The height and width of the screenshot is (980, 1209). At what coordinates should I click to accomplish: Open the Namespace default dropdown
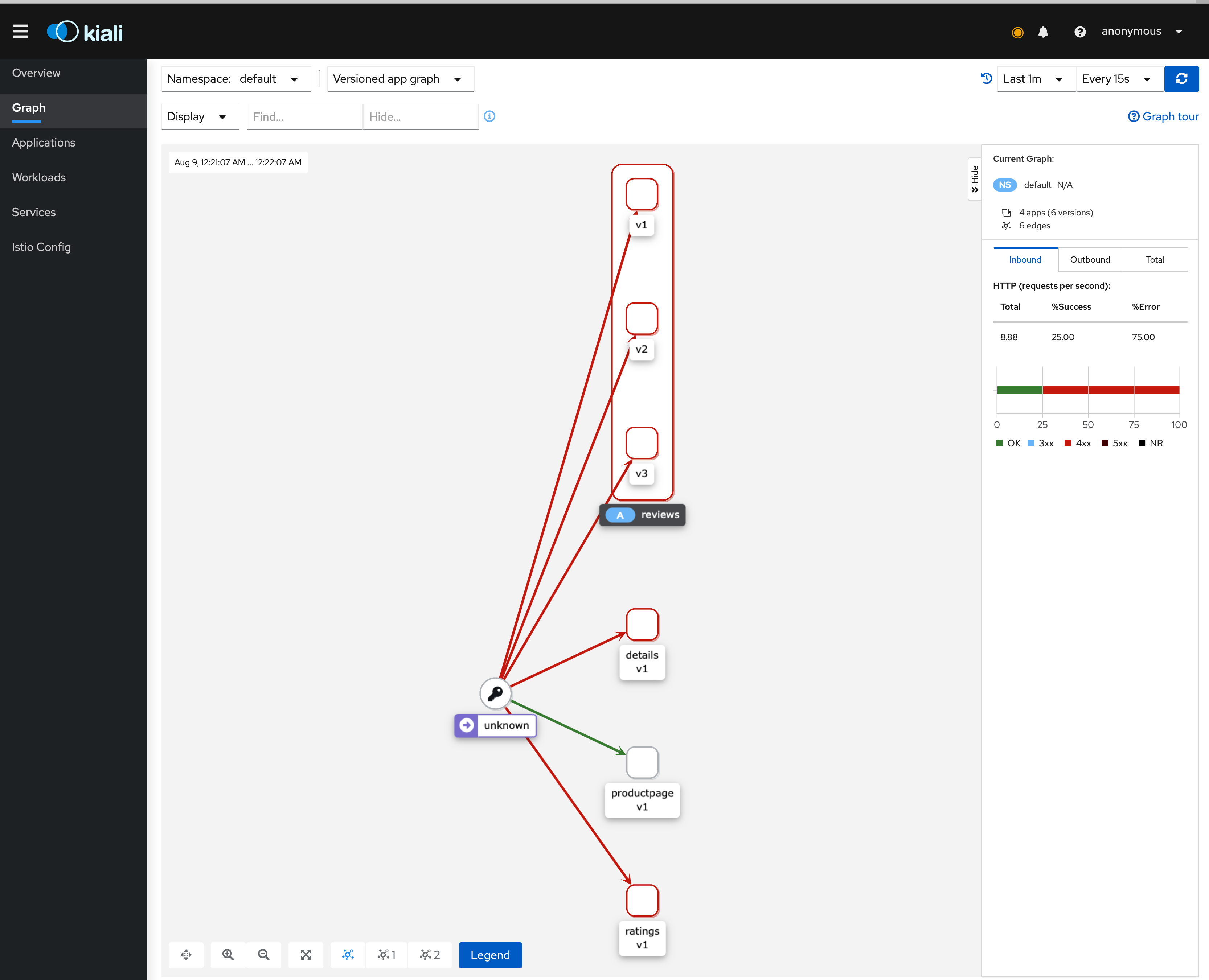point(236,79)
